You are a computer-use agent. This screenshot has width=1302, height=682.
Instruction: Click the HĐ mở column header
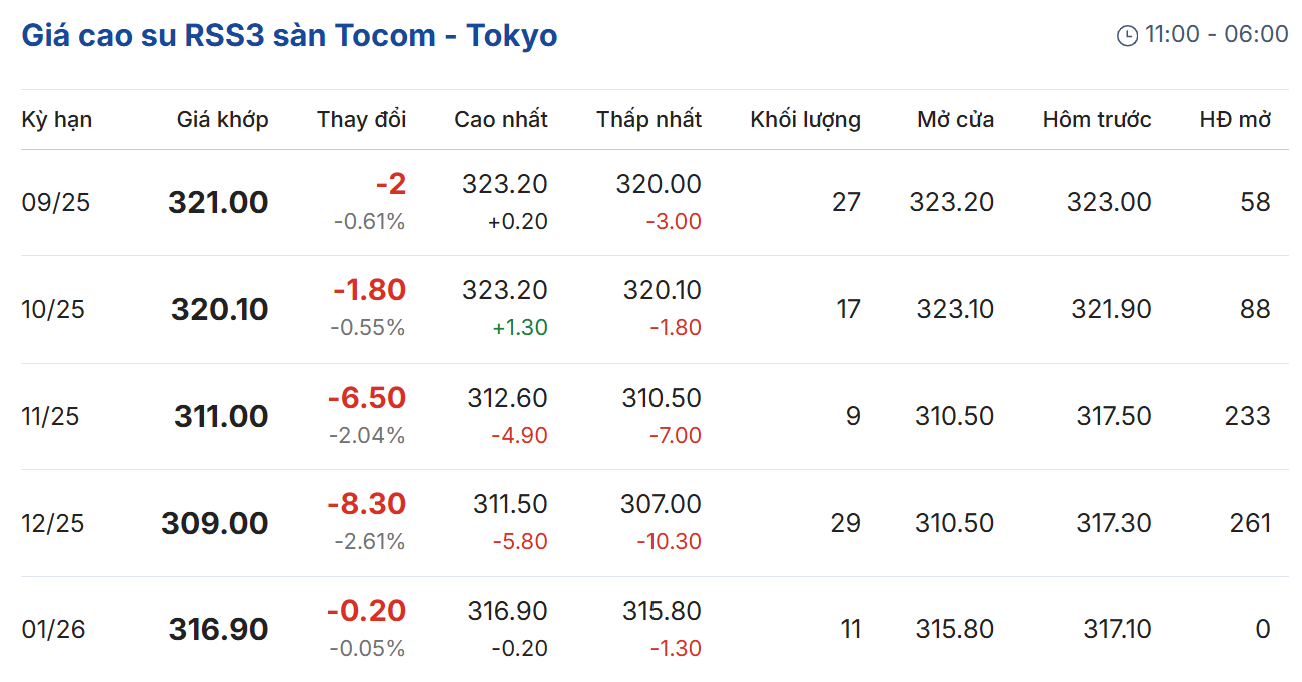1235,120
